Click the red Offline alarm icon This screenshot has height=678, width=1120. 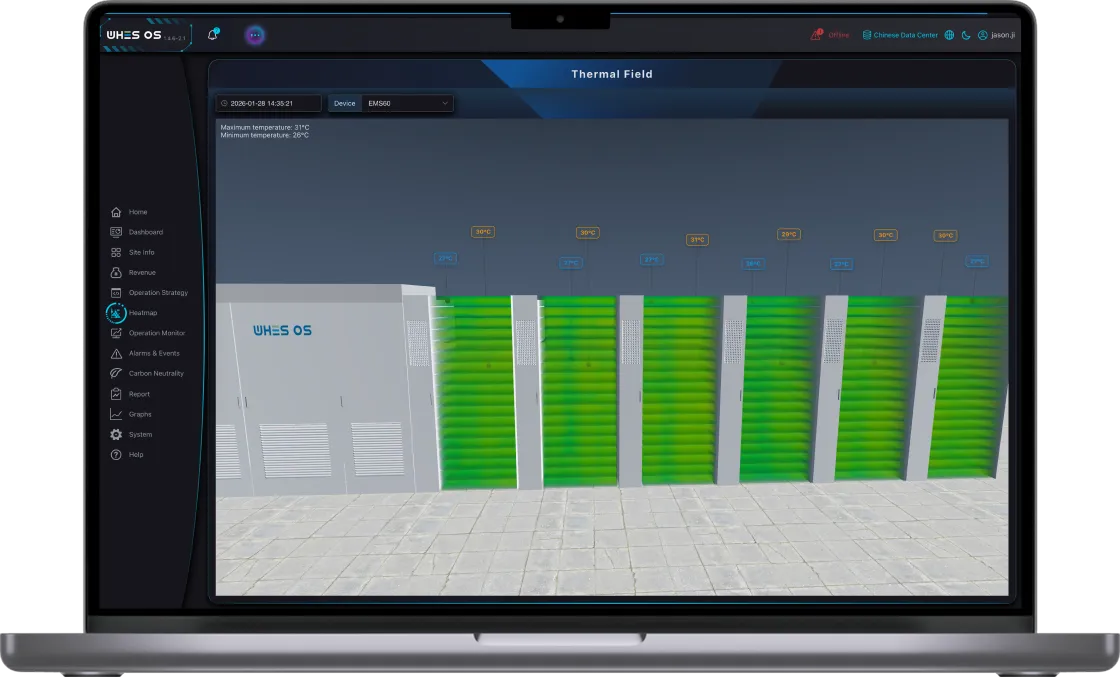[816, 35]
